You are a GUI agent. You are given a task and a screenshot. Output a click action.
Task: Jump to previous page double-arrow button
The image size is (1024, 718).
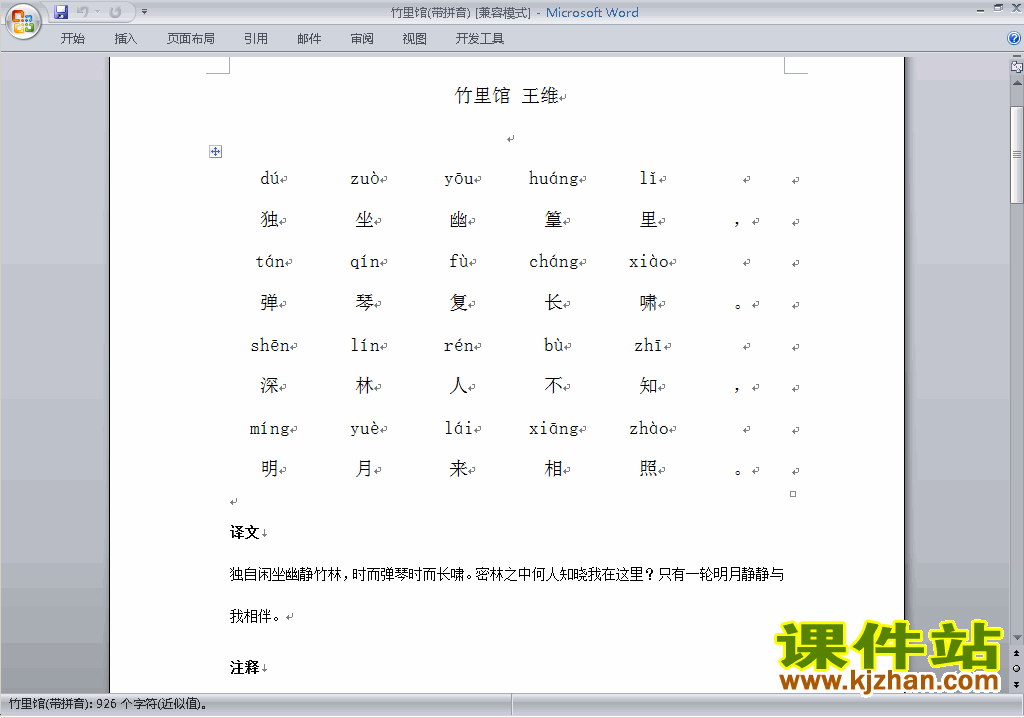point(1017,653)
